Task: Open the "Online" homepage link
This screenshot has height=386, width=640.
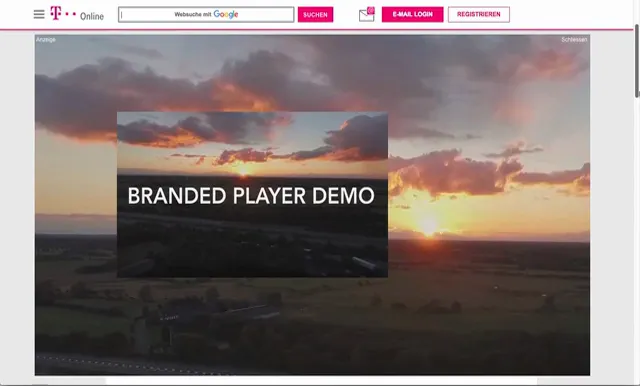Action: (92, 16)
